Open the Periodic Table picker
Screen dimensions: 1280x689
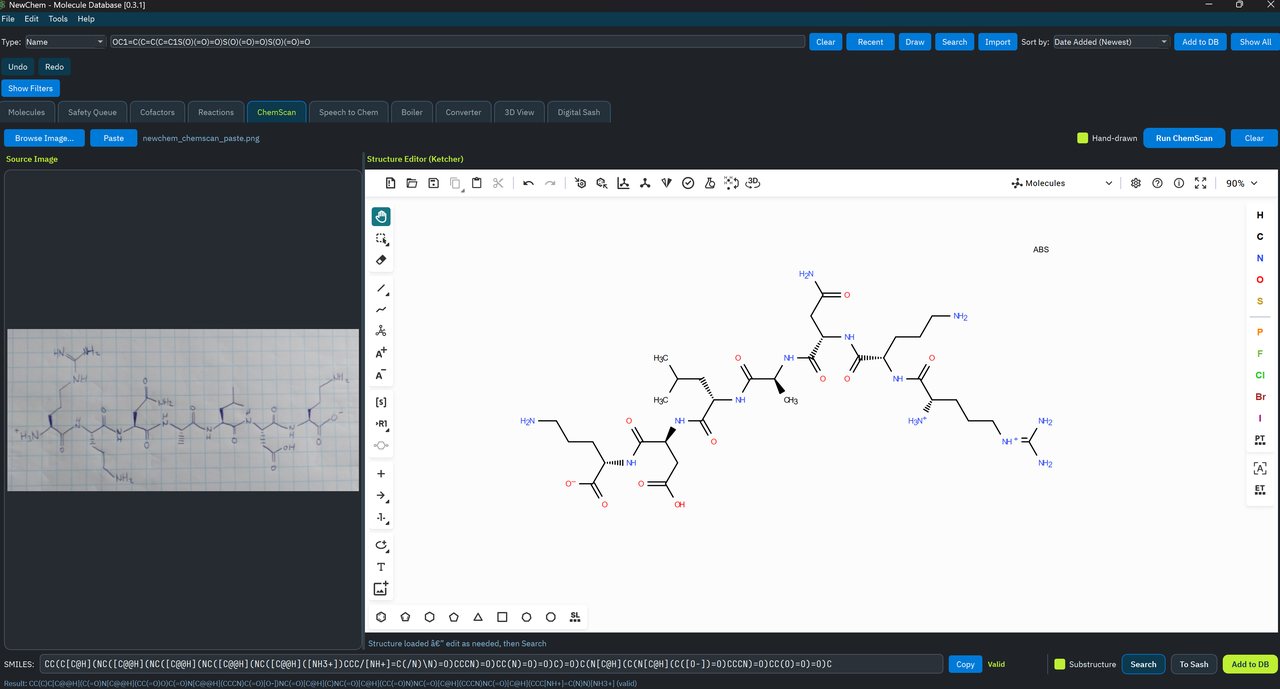1259,438
